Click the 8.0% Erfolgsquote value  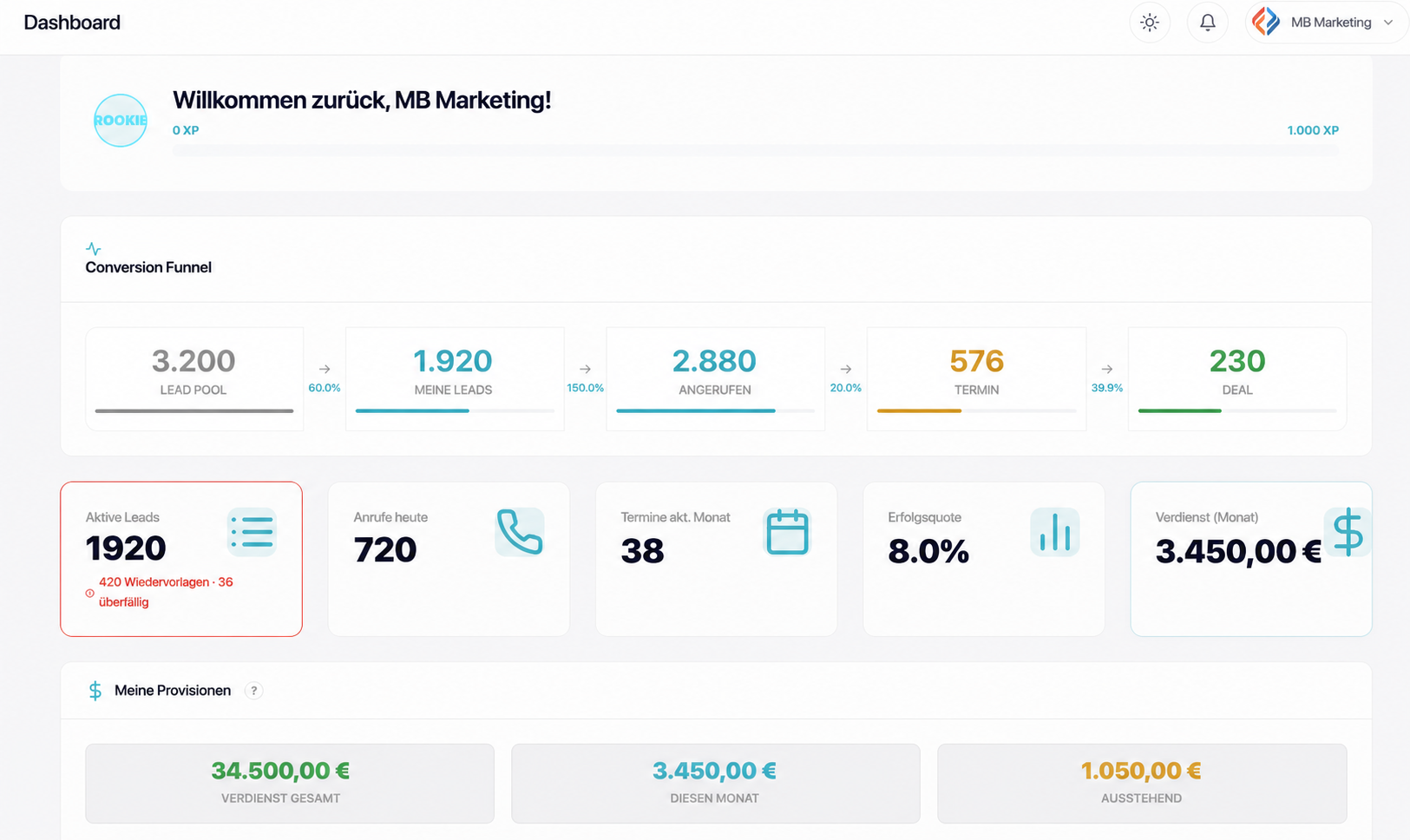pos(928,551)
